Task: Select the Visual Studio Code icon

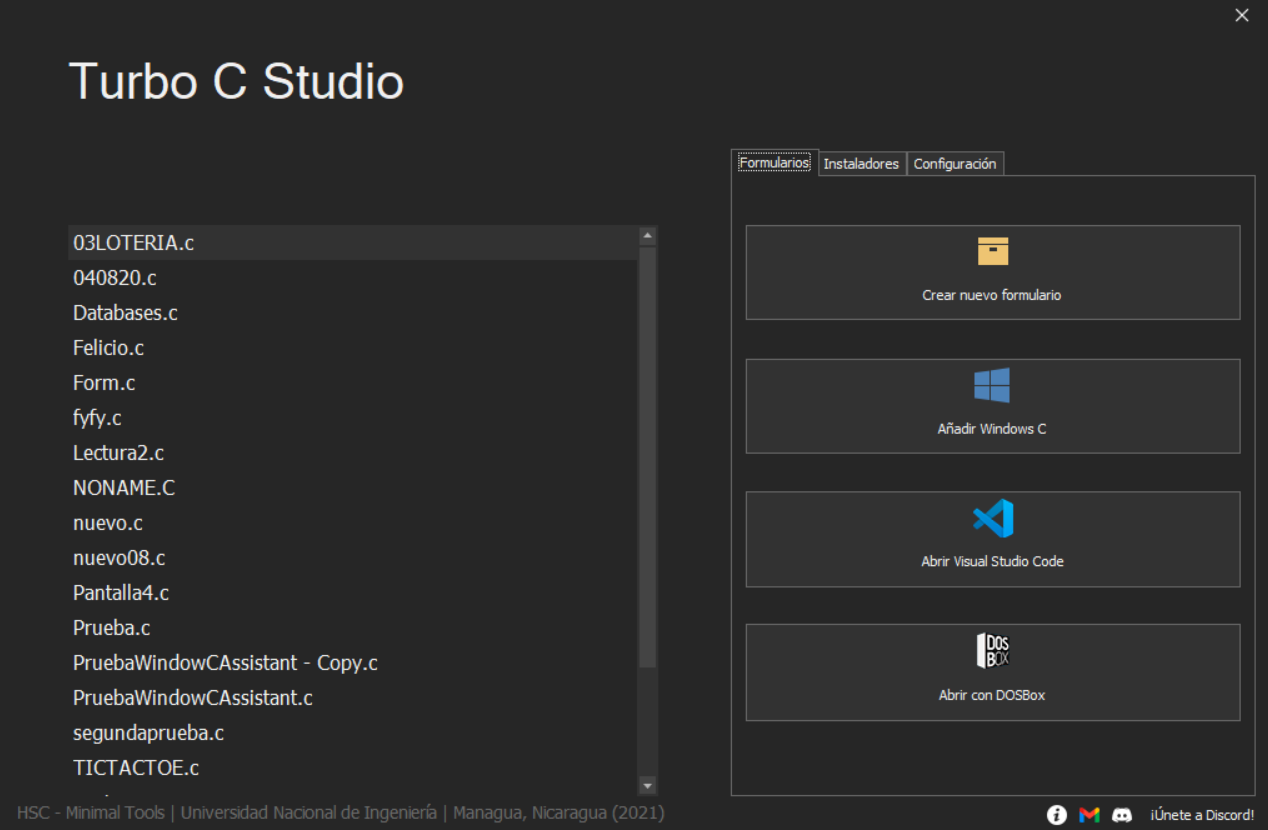Action: (992, 518)
